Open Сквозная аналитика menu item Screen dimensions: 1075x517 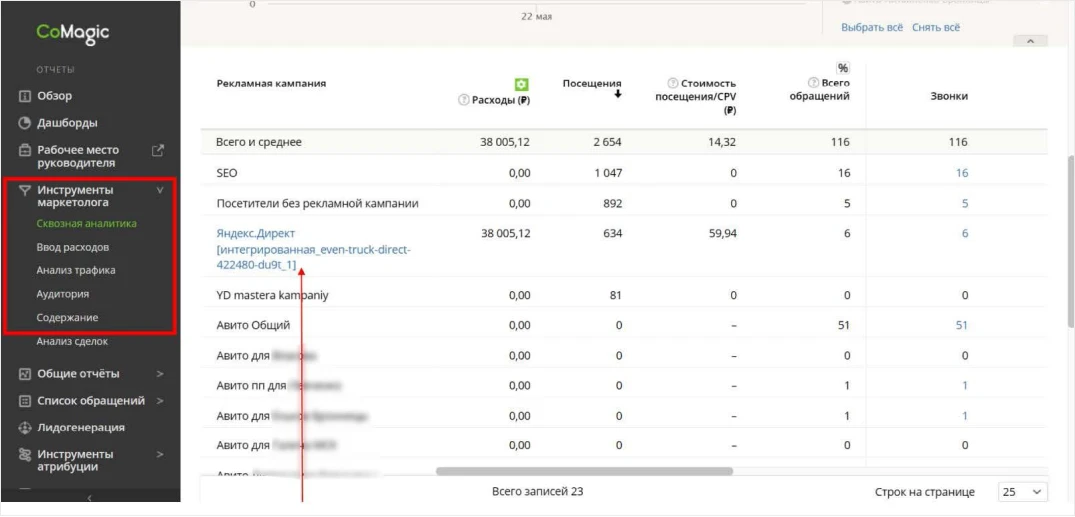tap(86, 224)
